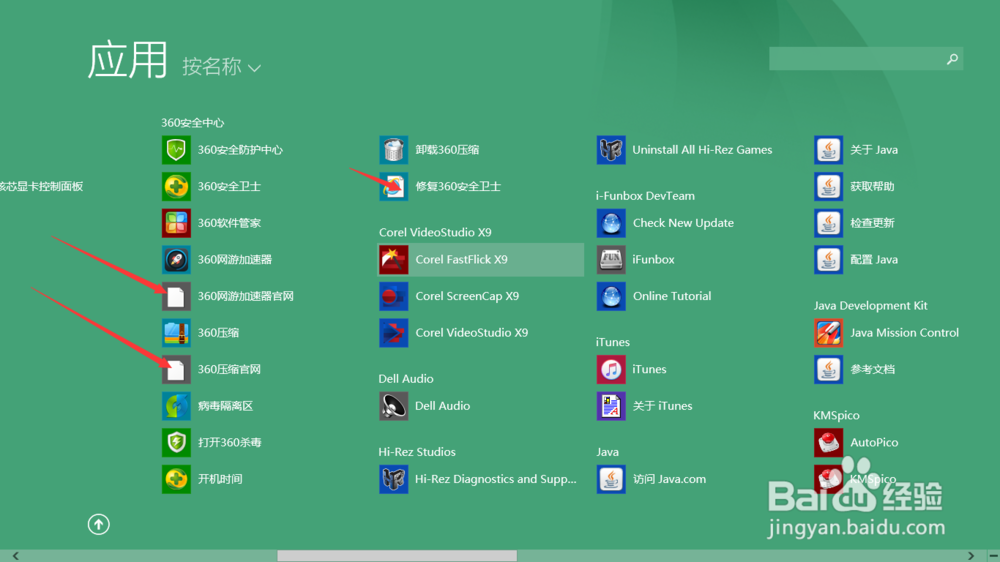Open 开机时间 icon
The width and height of the screenshot is (1000, 562).
pos(176,479)
